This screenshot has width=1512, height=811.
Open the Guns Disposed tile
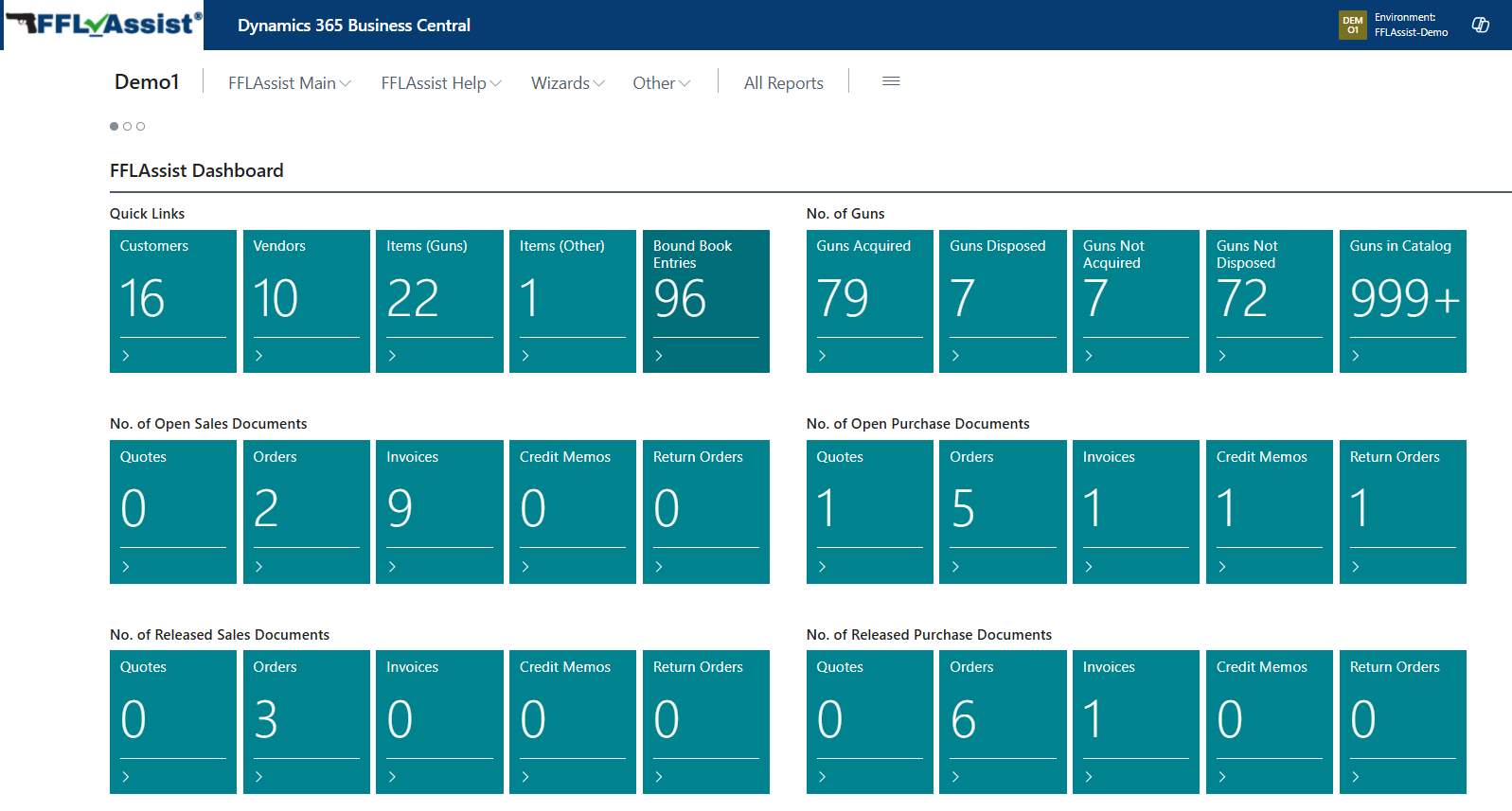pyautogui.click(x=1004, y=301)
